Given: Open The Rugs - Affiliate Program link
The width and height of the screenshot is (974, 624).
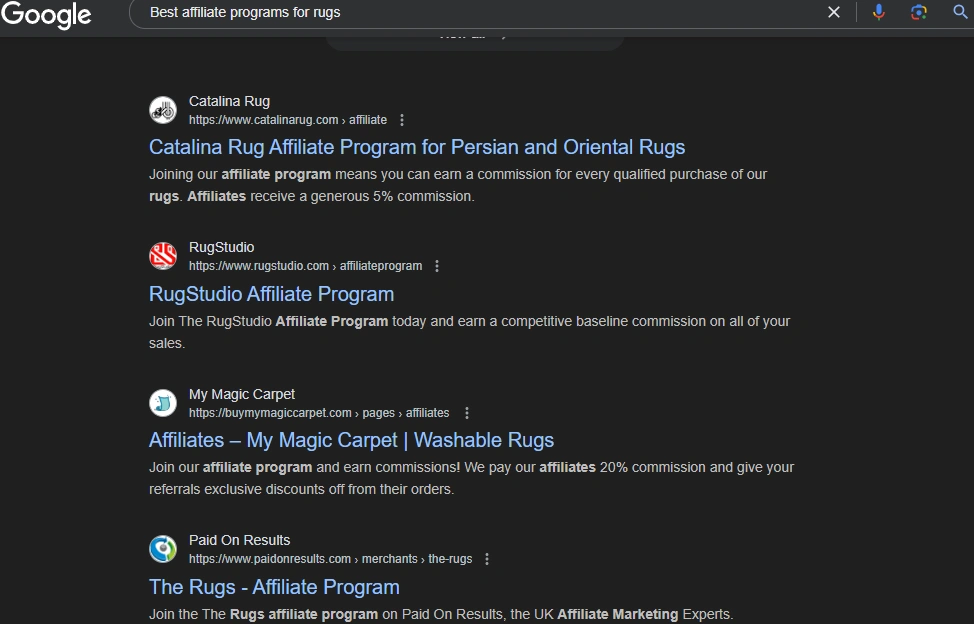Looking at the screenshot, I should pyautogui.click(x=274, y=587).
